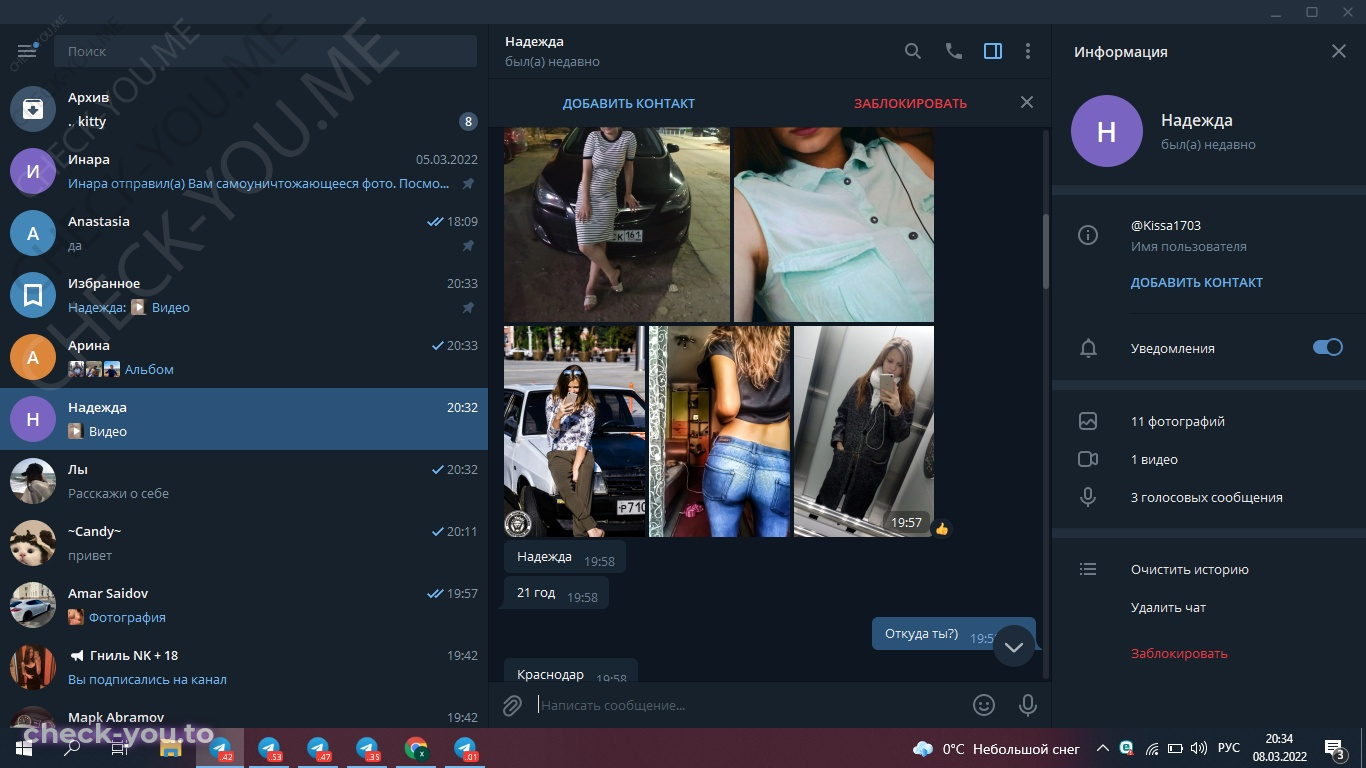Screen dimensions: 1366x768
Task: Hide the info side panel via header icon
Action: pyautogui.click(x=993, y=51)
